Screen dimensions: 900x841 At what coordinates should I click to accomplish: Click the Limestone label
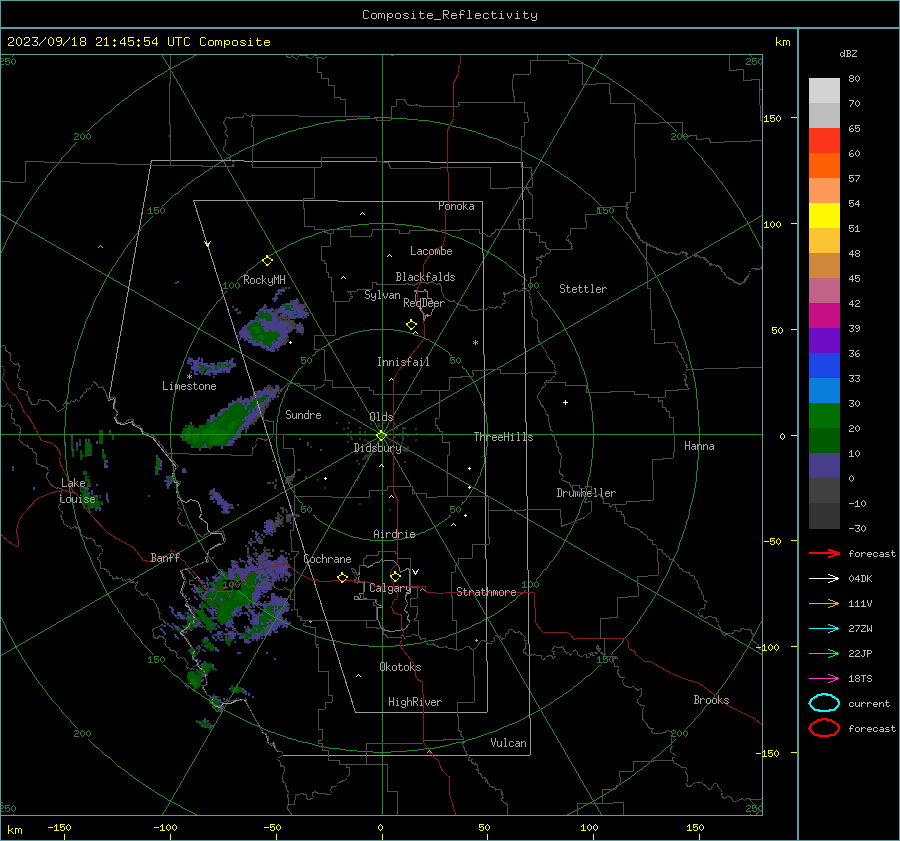[x=189, y=386]
